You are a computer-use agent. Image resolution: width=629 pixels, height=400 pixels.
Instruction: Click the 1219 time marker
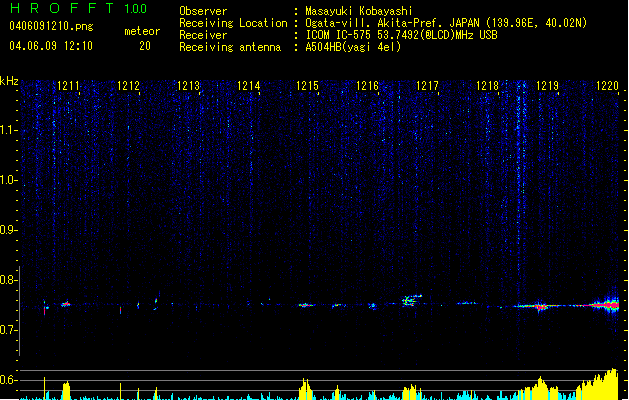click(548, 86)
